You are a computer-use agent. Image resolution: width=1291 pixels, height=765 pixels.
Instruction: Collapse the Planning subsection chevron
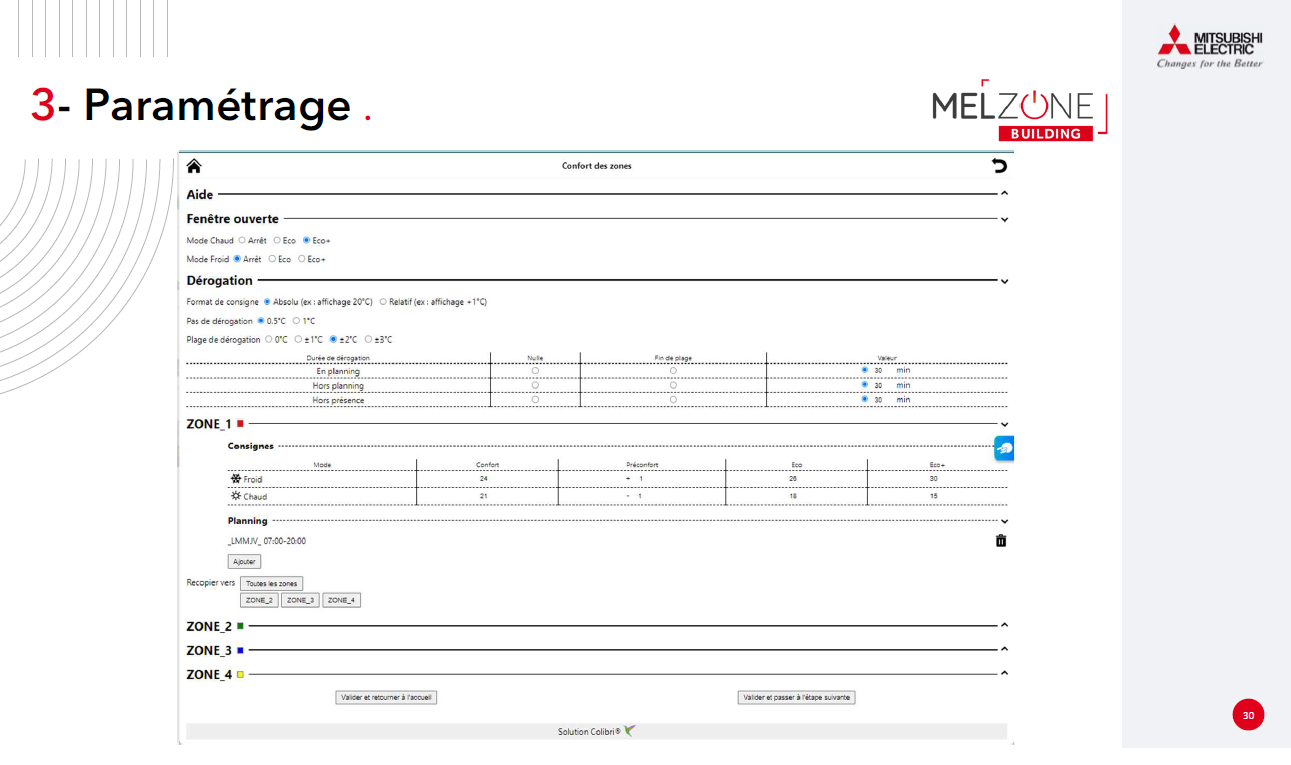(1004, 521)
